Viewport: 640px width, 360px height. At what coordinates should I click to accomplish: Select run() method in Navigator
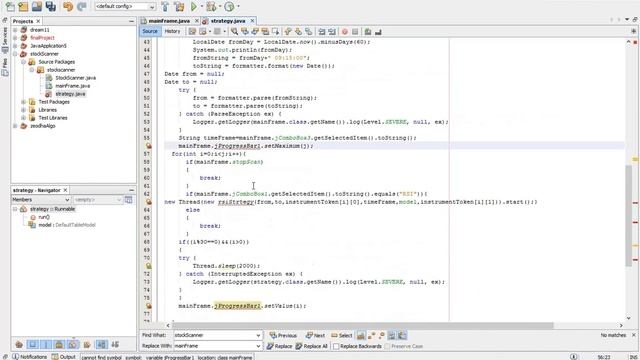pos(44,217)
